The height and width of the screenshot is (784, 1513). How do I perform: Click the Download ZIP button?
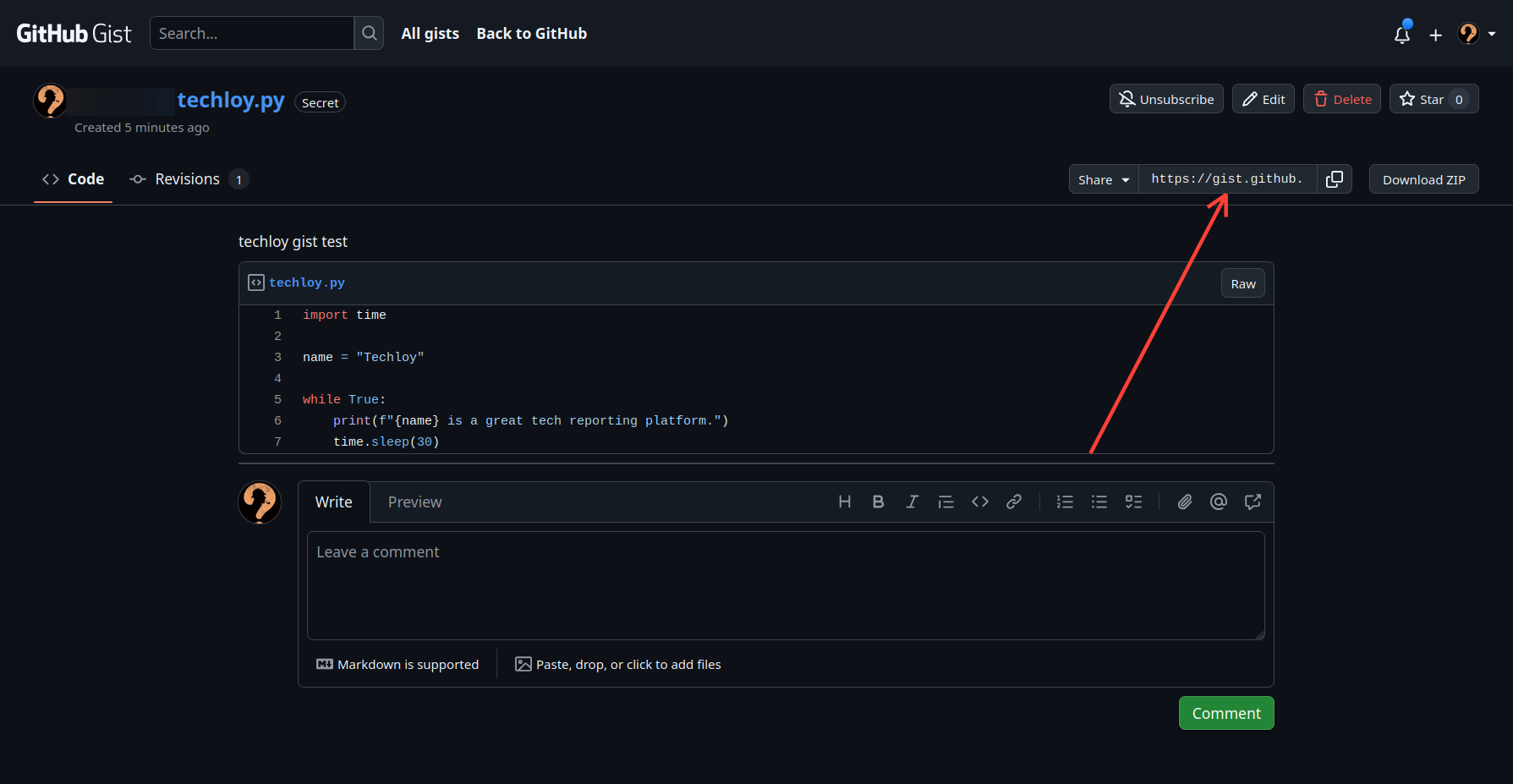1423,178
